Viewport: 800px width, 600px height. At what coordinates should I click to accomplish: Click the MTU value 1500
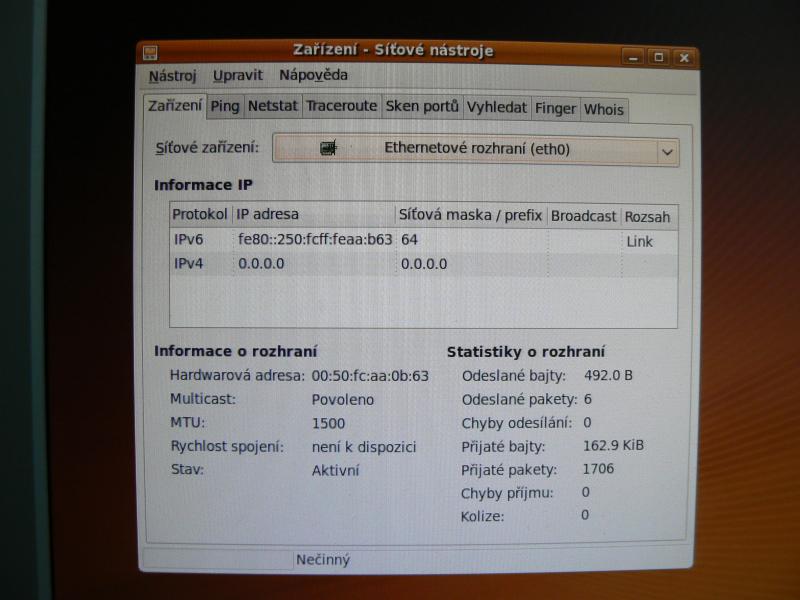click(328, 423)
